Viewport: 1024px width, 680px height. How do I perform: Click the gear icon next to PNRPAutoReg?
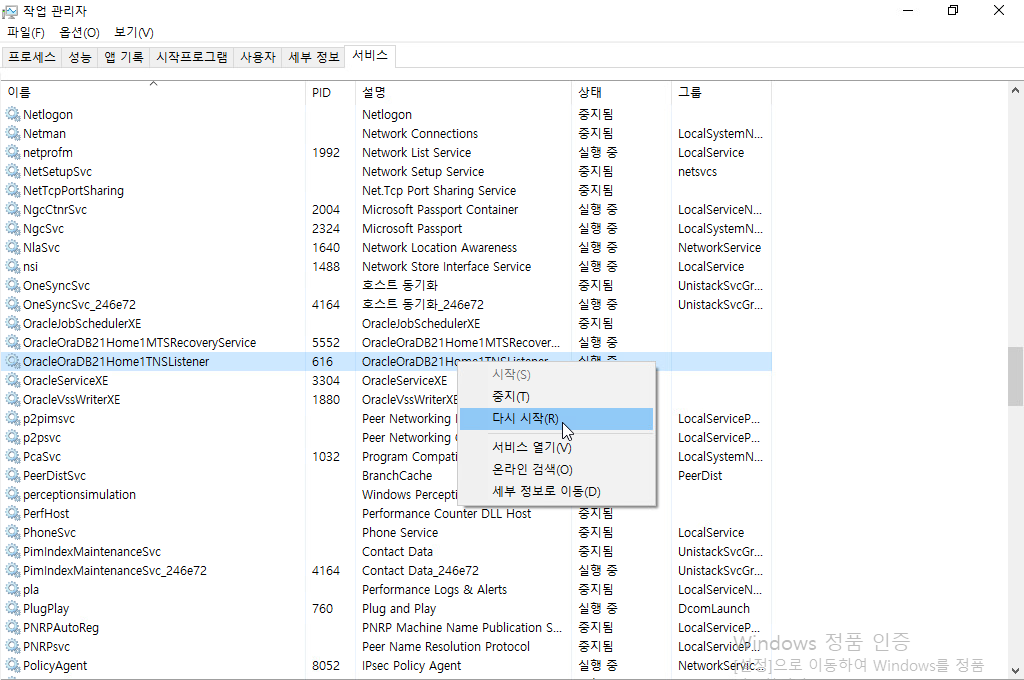(x=13, y=627)
